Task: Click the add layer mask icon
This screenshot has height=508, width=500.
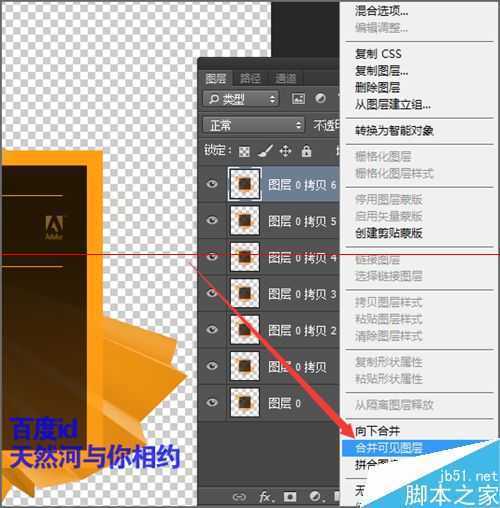Action: tap(290, 497)
